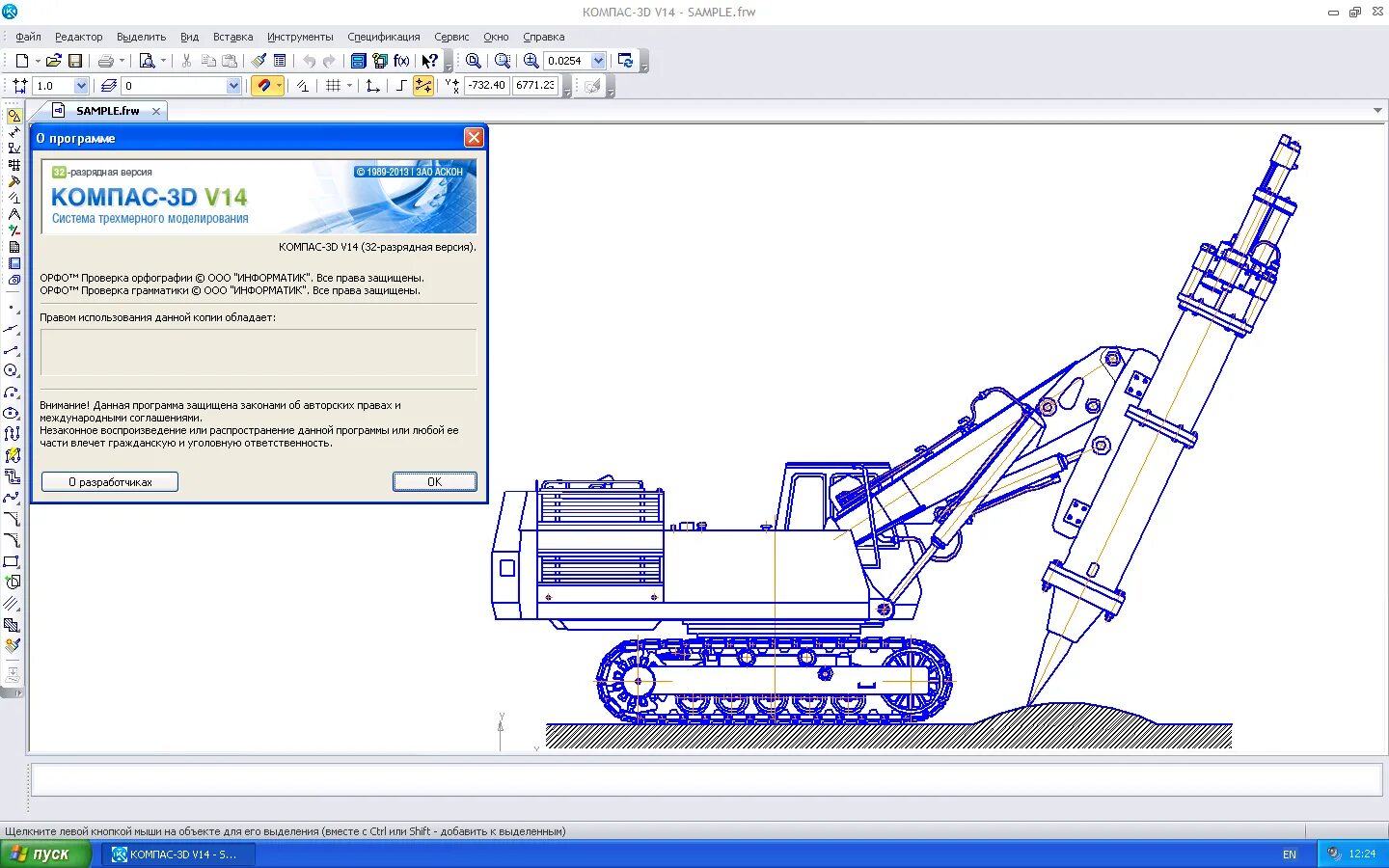Open the variables f(x) icon

[x=402, y=61]
